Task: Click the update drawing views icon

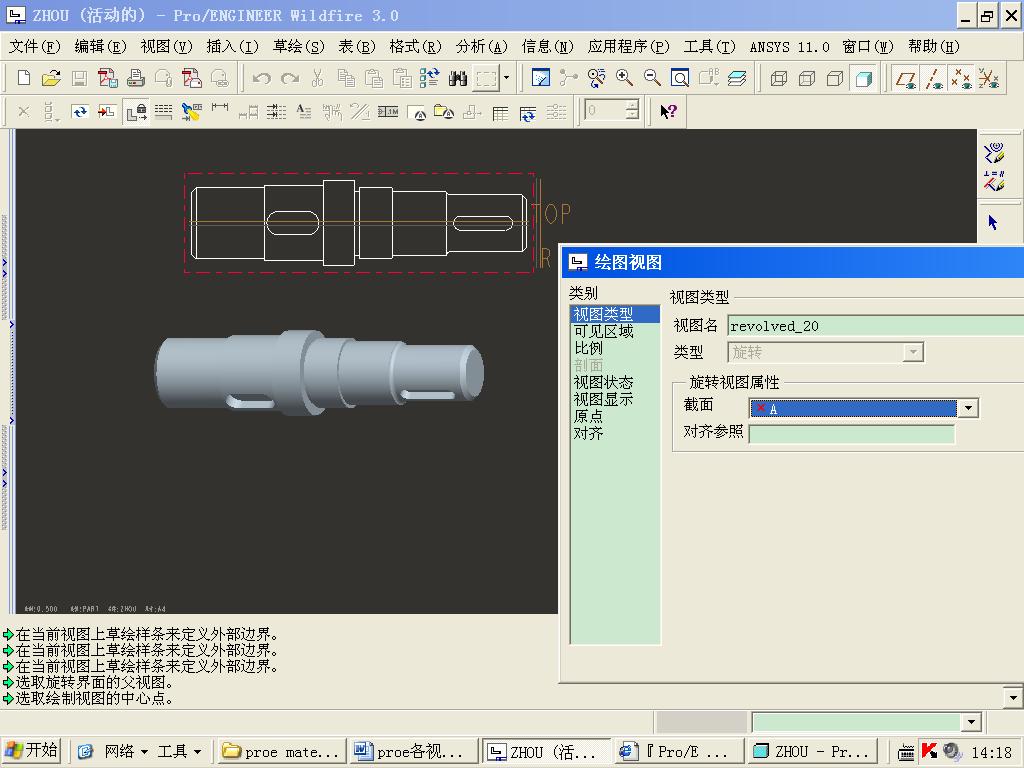Action: pos(80,112)
